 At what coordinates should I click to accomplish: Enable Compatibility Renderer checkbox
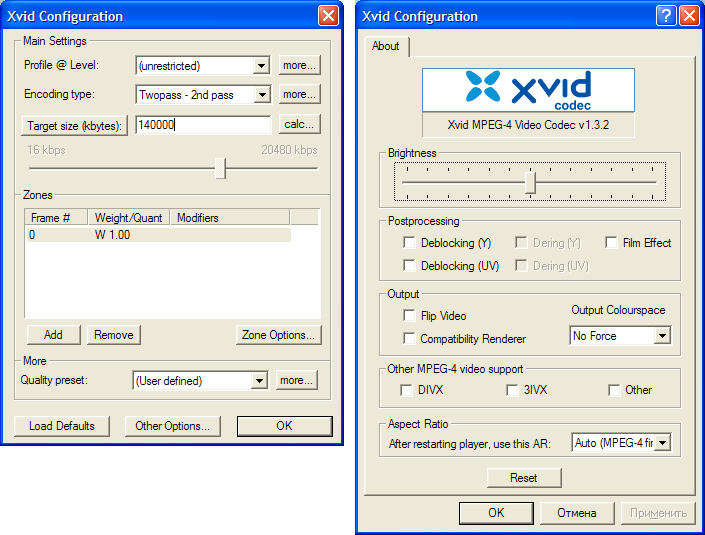click(409, 338)
